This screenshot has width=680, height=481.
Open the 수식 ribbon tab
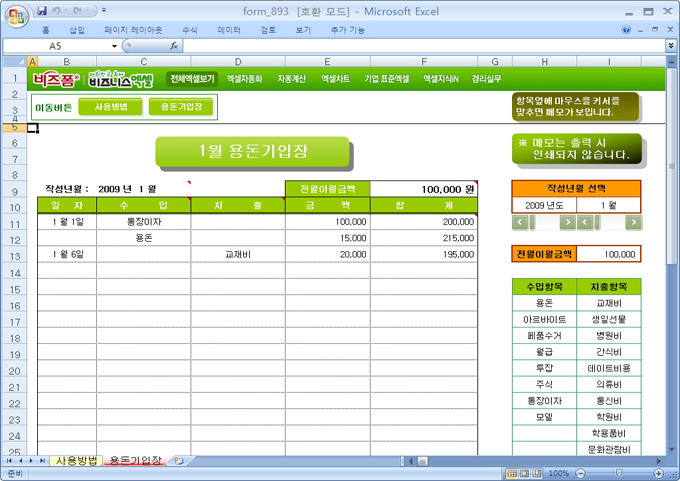(x=189, y=30)
